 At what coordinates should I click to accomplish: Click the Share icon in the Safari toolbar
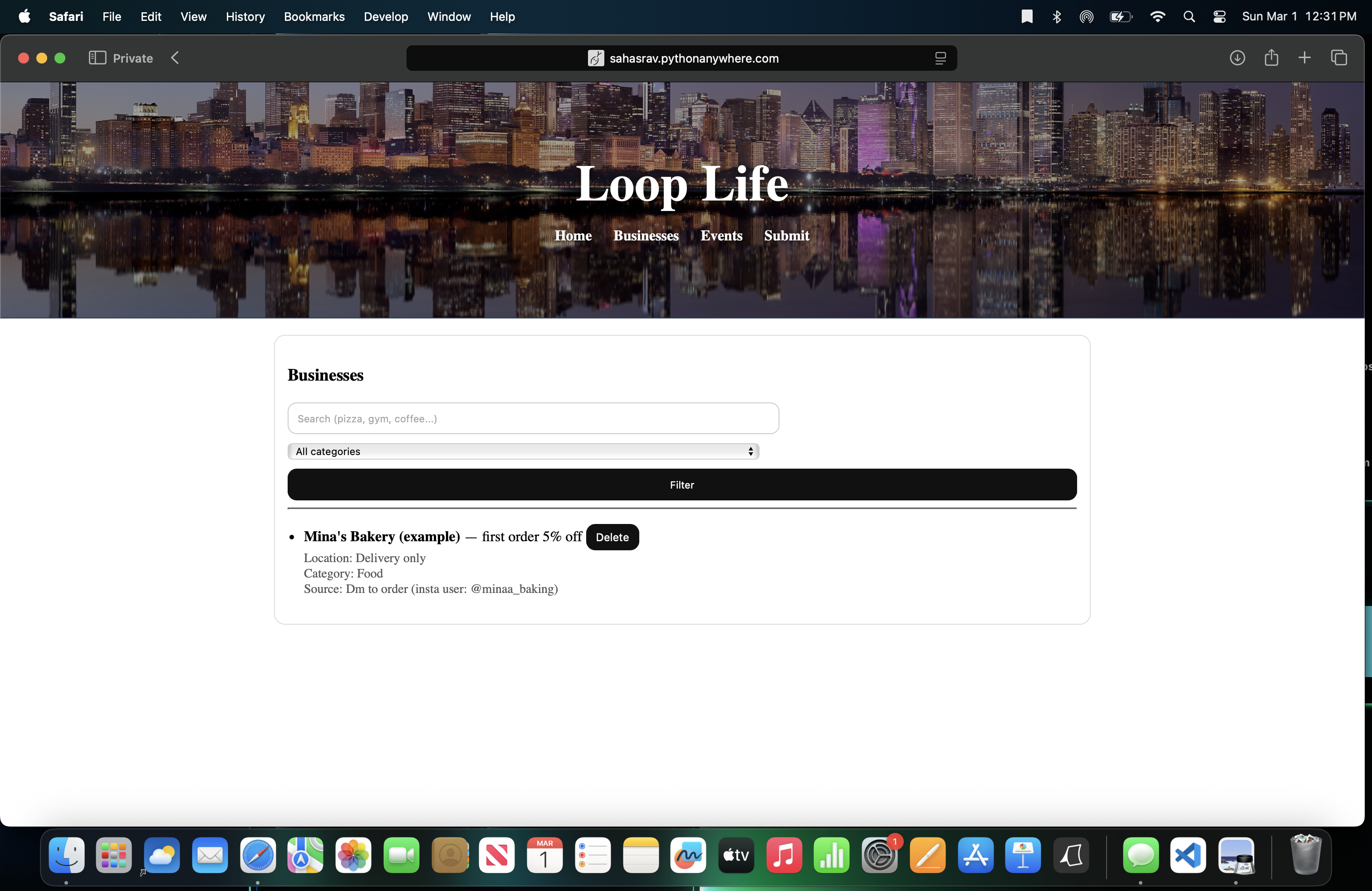[1271, 58]
